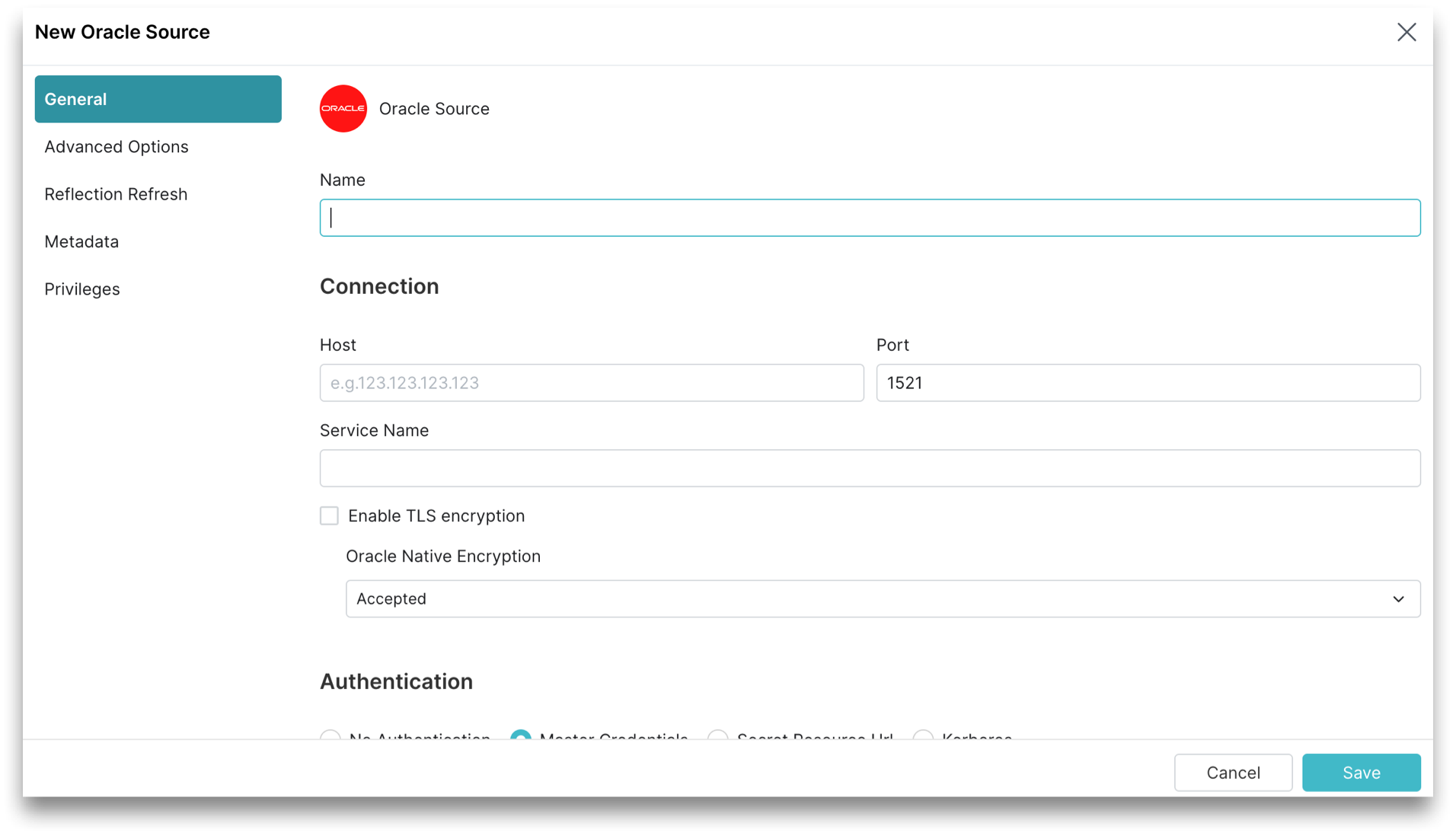Viewport: 1456px width, 836px height.
Task: Enable TLS encryption checkbox
Action: 329,515
